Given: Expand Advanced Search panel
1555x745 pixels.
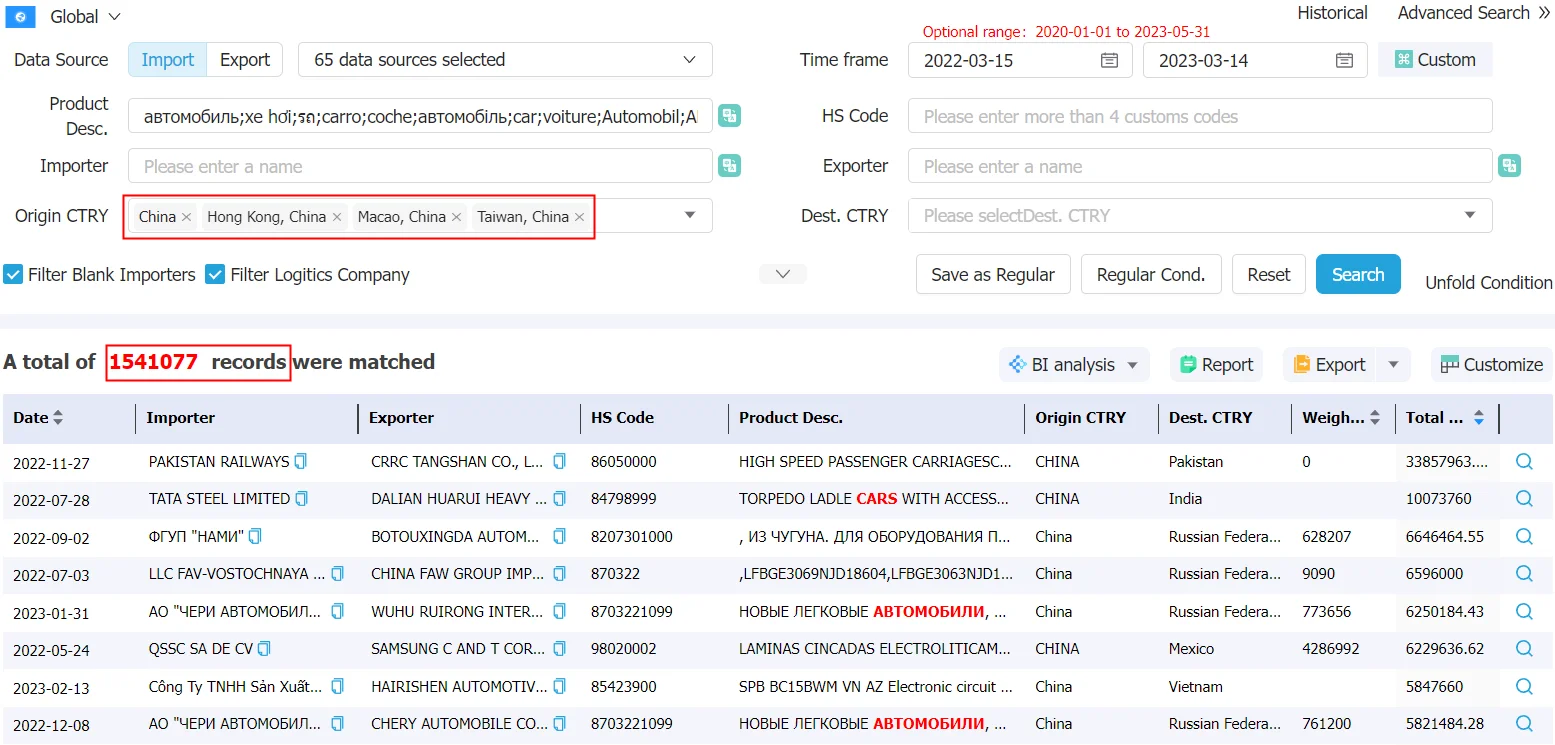Looking at the screenshot, I should [x=1474, y=13].
